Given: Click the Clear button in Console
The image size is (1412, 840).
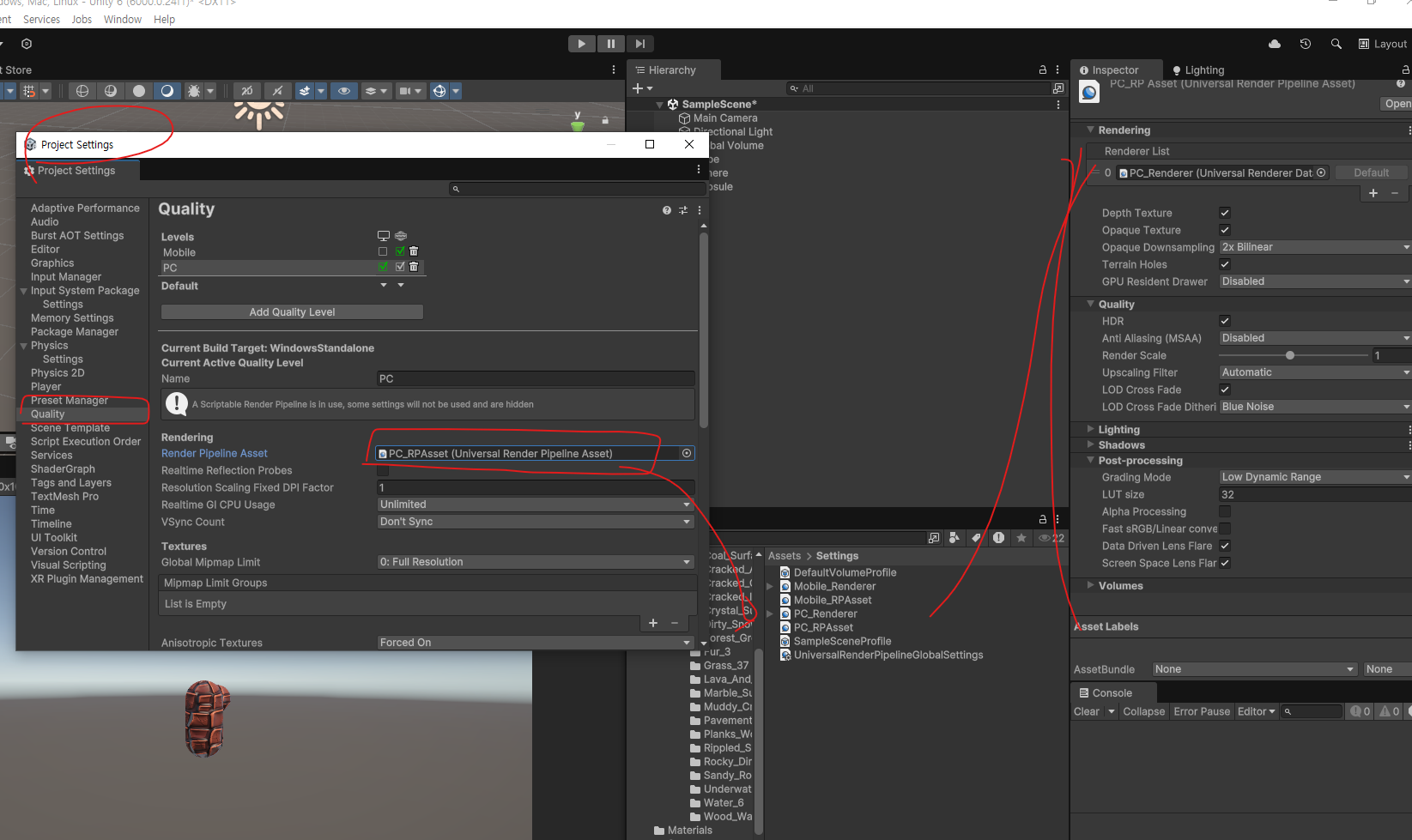Looking at the screenshot, I should [1087, 711].
